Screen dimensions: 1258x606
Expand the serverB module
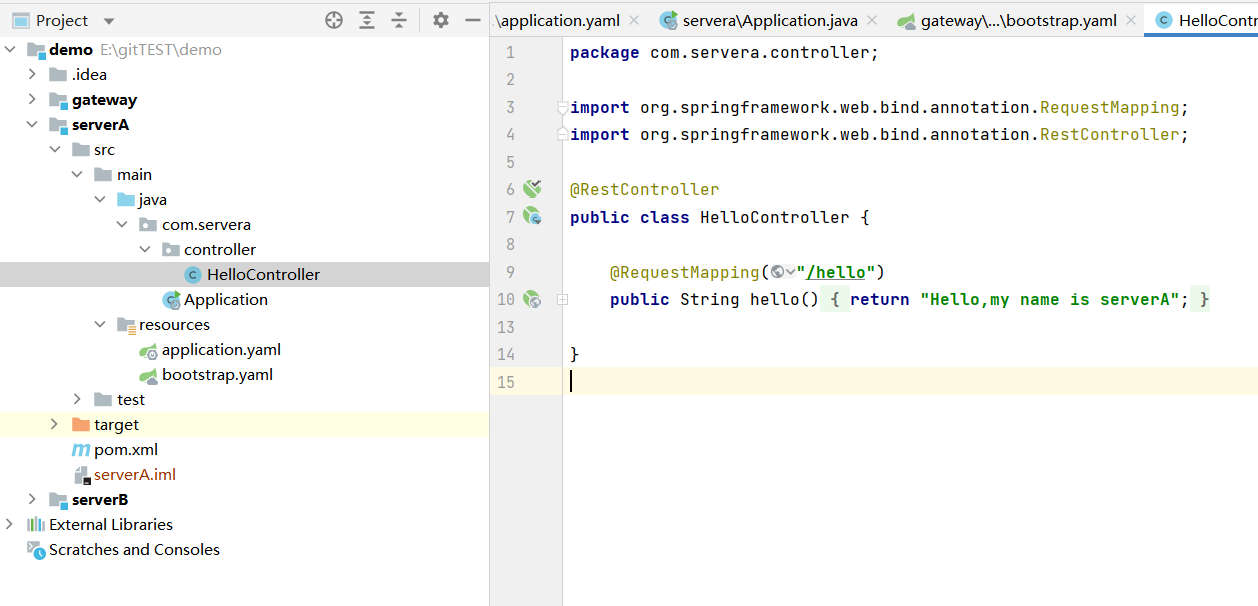(32, 499)
